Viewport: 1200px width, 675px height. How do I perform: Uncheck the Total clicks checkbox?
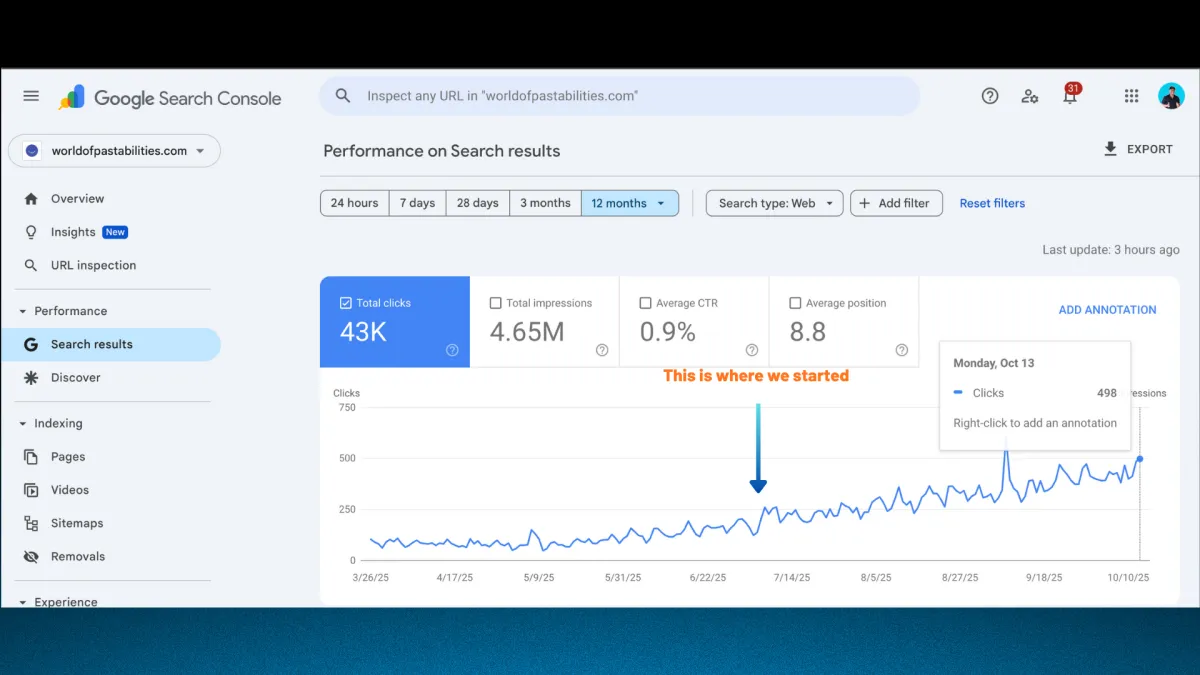[x=346, y=303]
